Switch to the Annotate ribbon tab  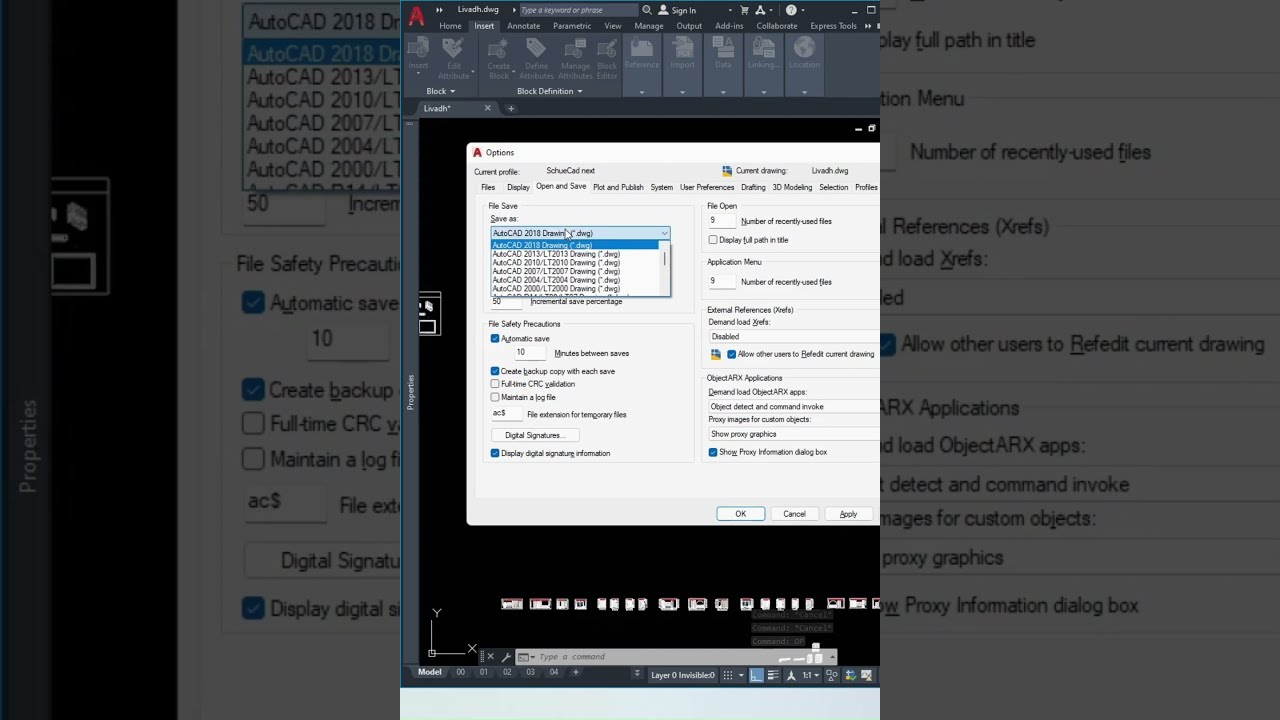pos(523,26)
